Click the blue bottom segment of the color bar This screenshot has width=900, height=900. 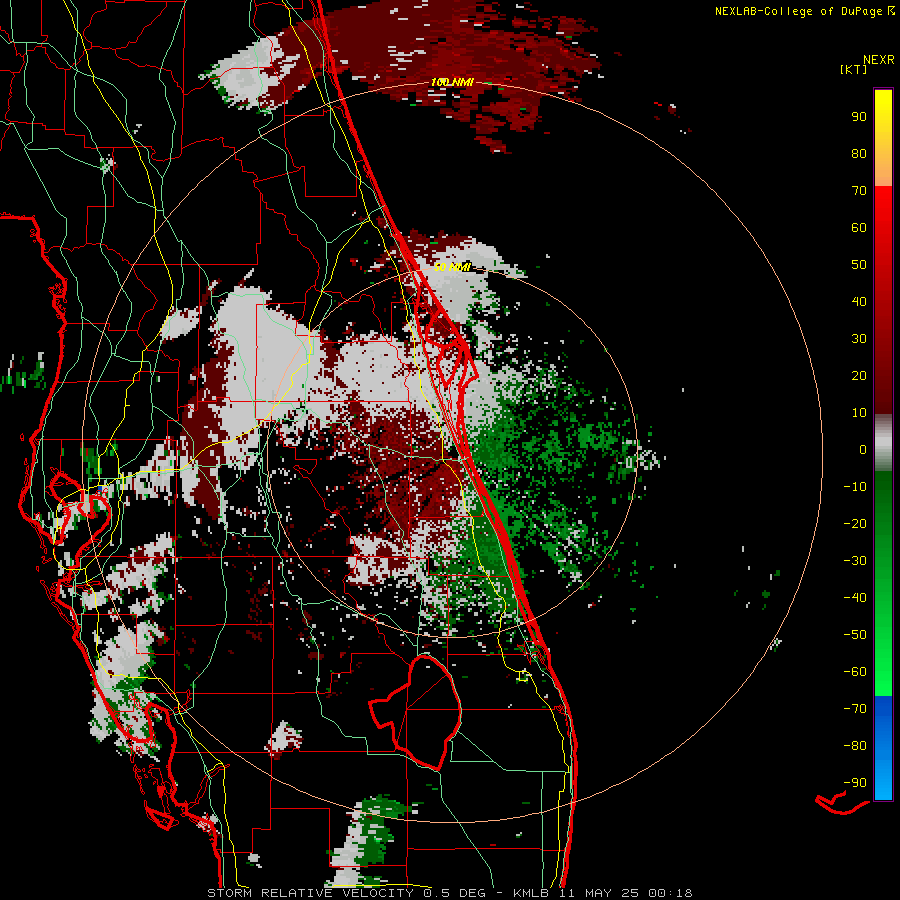883,748
